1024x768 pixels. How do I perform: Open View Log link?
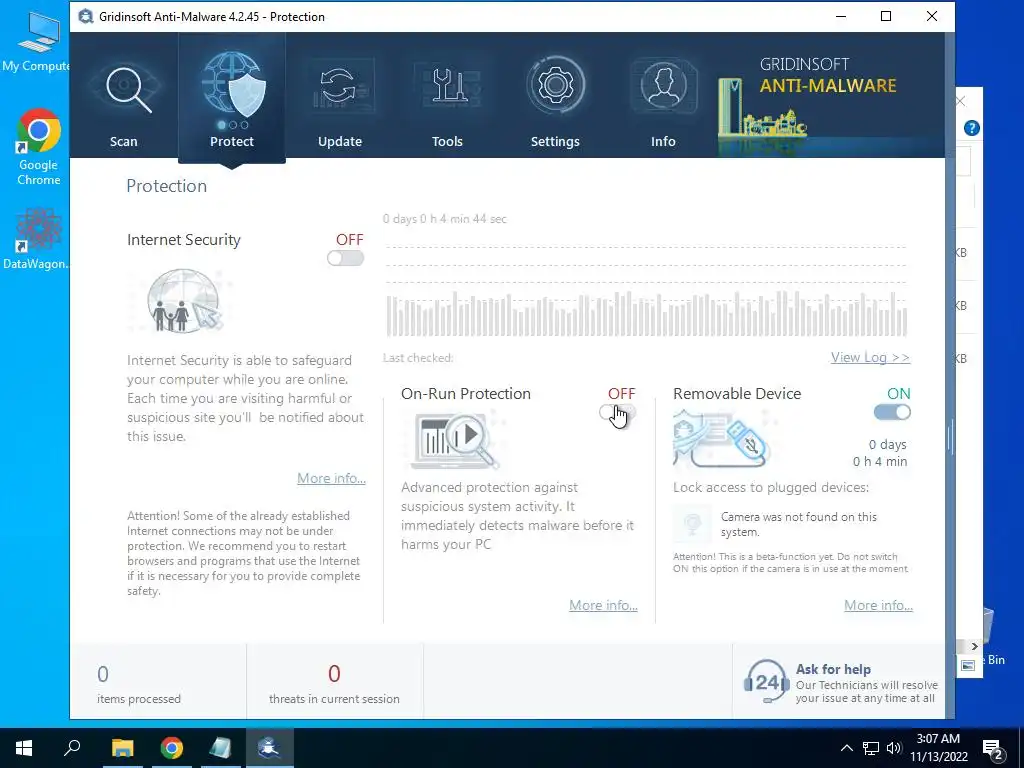[x=871, y=357]
